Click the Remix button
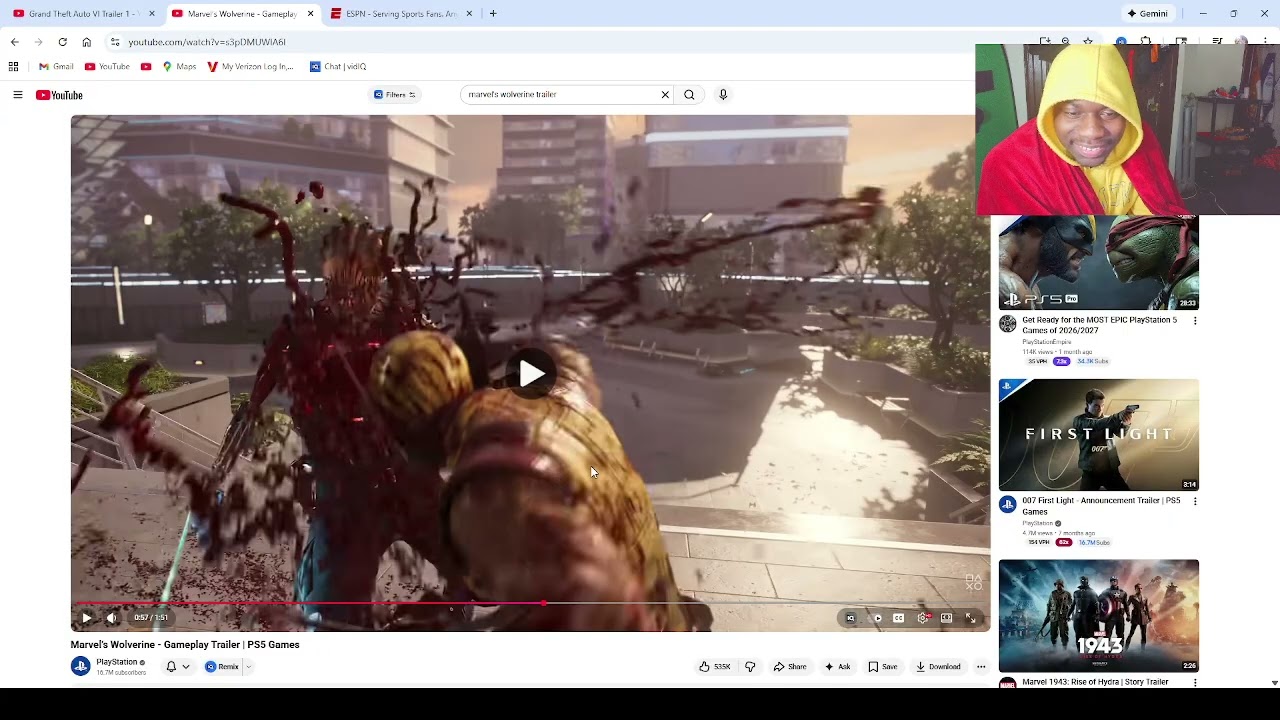The image size is (1280, 720). pos(222,667)
